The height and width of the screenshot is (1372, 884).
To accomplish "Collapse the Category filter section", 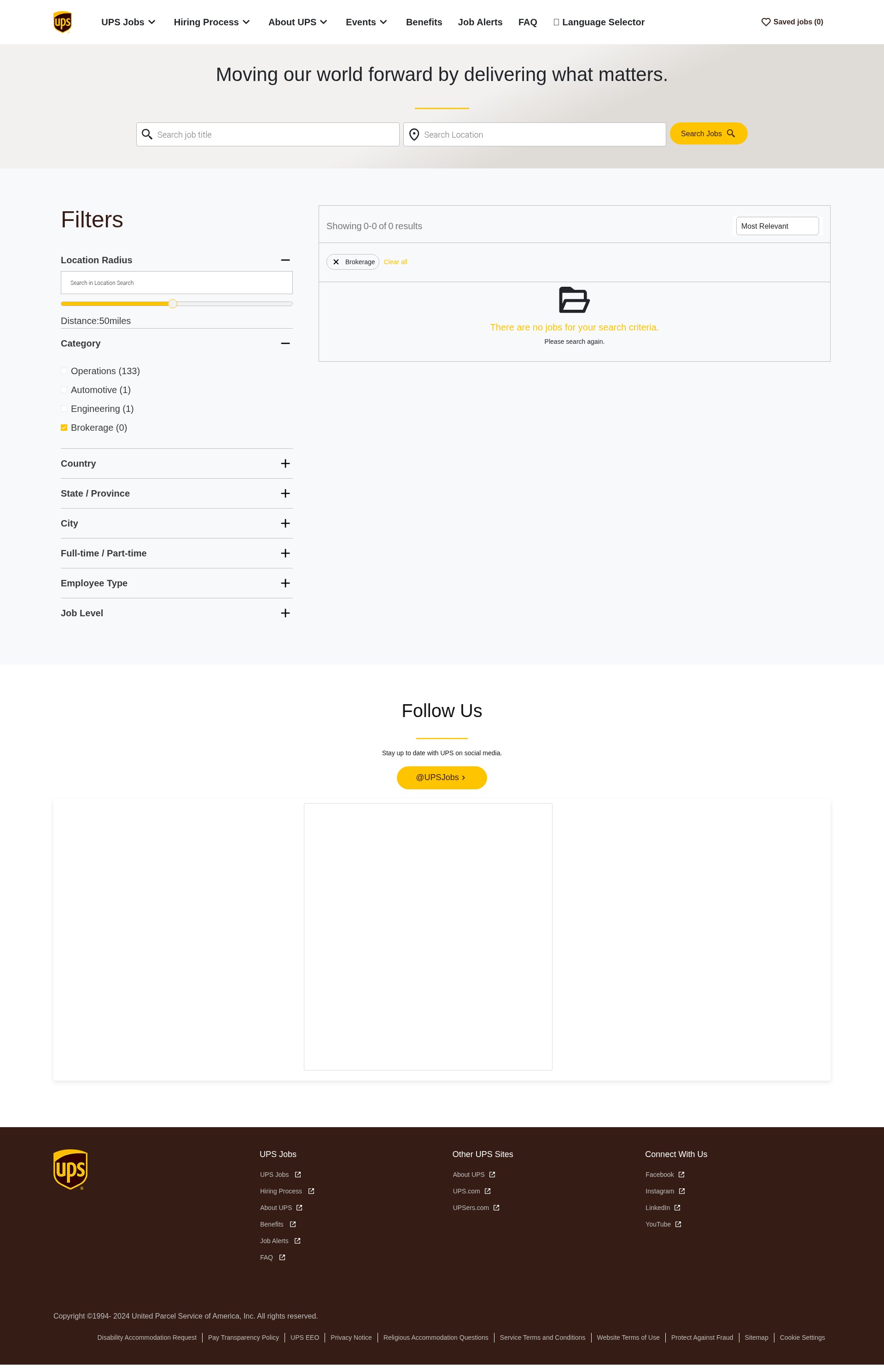I will pyautogui.click(x=285, y=344).
